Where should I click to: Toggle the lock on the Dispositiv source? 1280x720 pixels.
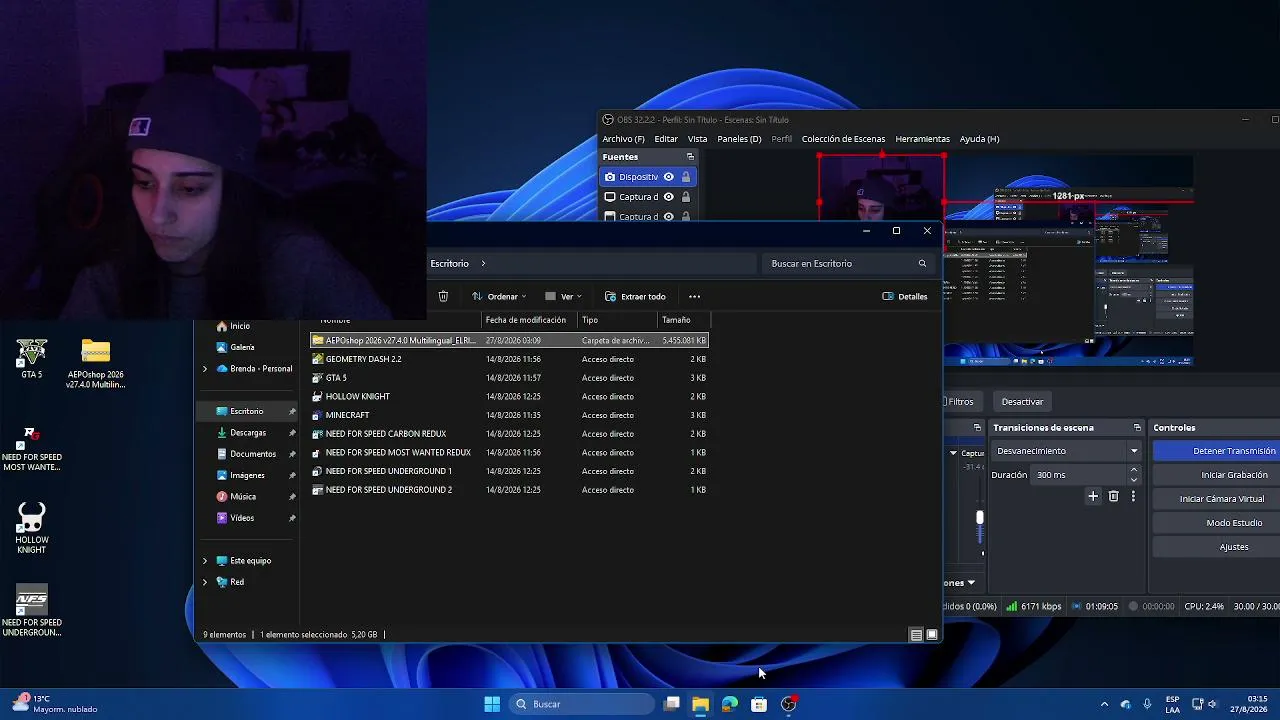(x=686, y=177)
